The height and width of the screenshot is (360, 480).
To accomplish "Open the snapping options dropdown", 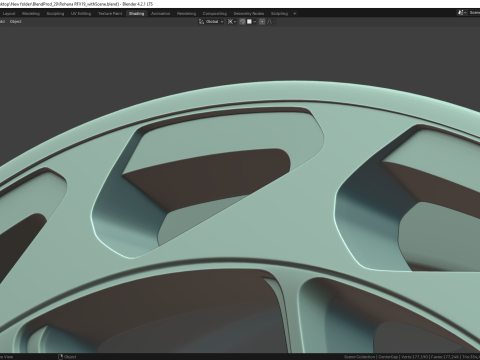I will pyautogui.click(x=252, y=22).
